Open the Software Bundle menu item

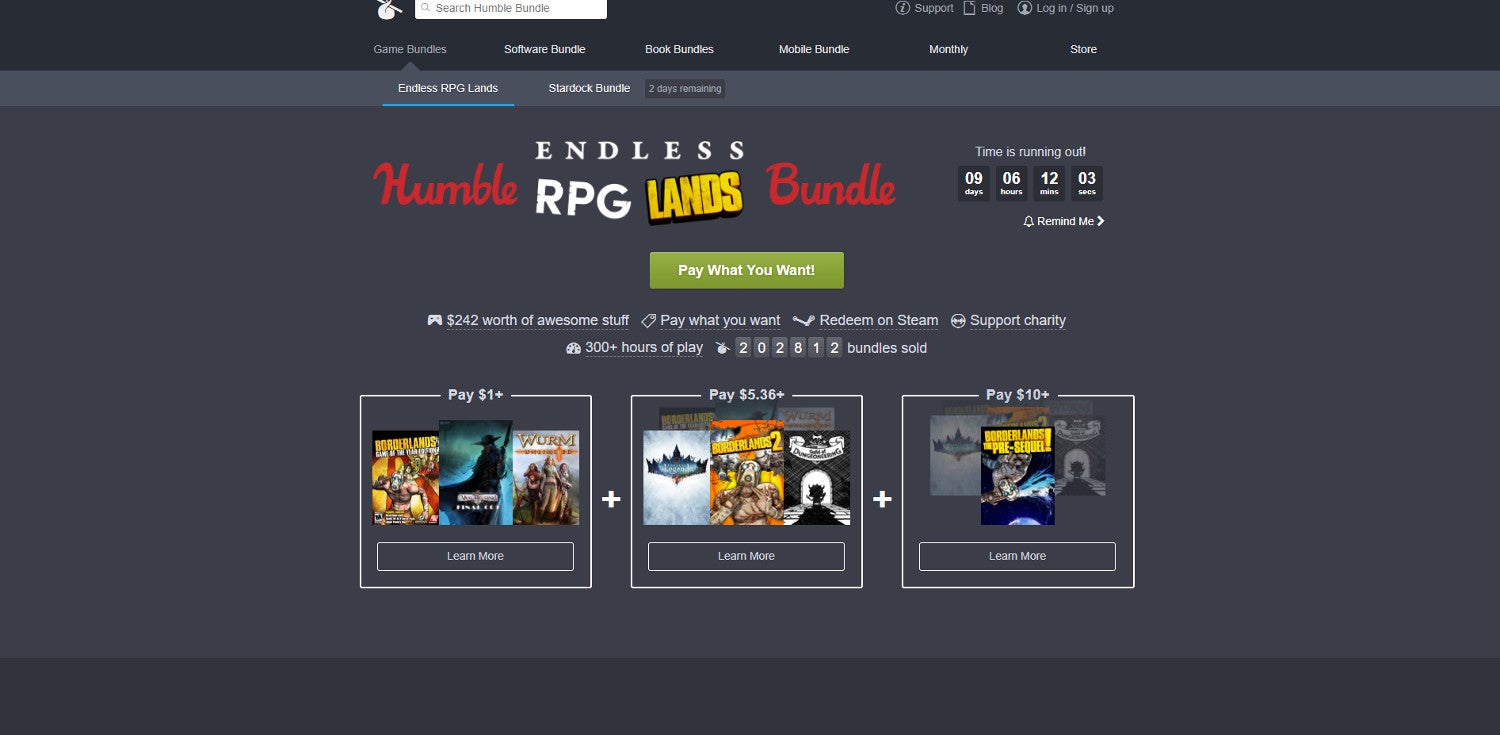(545, 49)
